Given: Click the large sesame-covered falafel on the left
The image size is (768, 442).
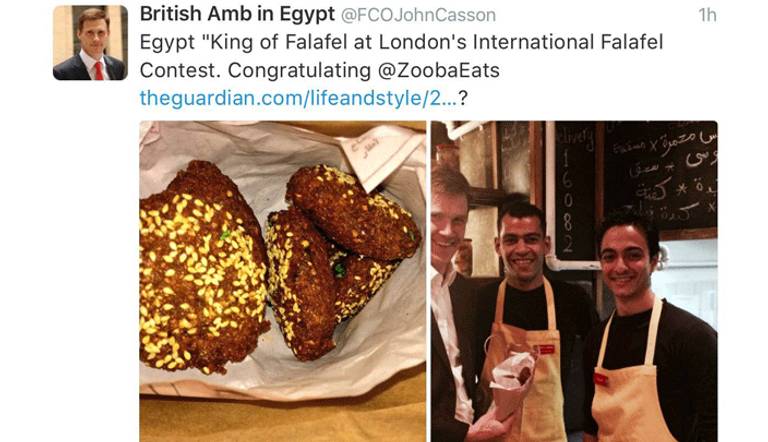Looking at the screenshot, I should click(x=202, y=267).
